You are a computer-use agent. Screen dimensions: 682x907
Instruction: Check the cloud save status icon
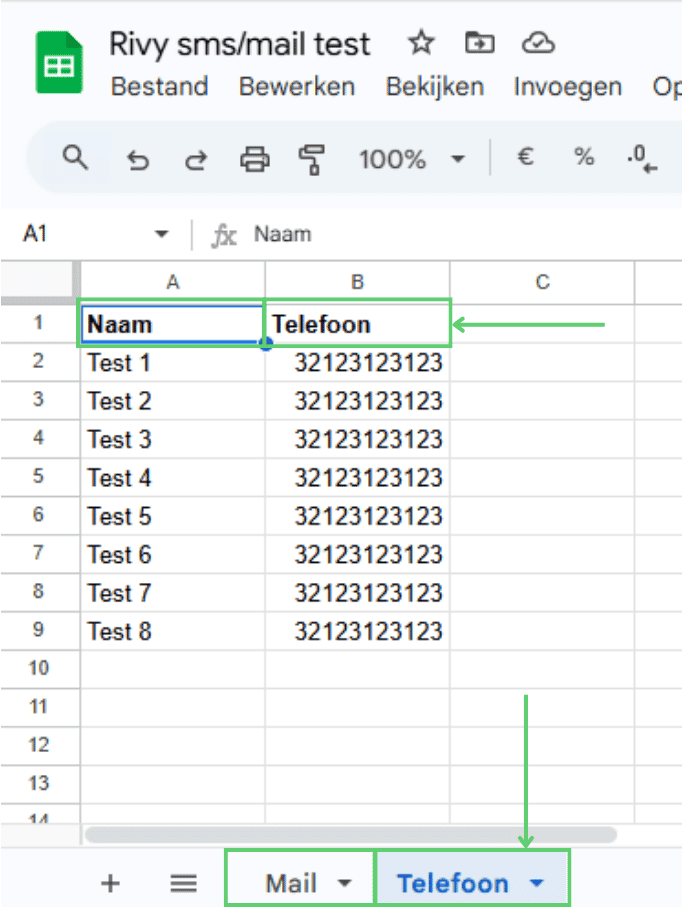click(538, 43)
